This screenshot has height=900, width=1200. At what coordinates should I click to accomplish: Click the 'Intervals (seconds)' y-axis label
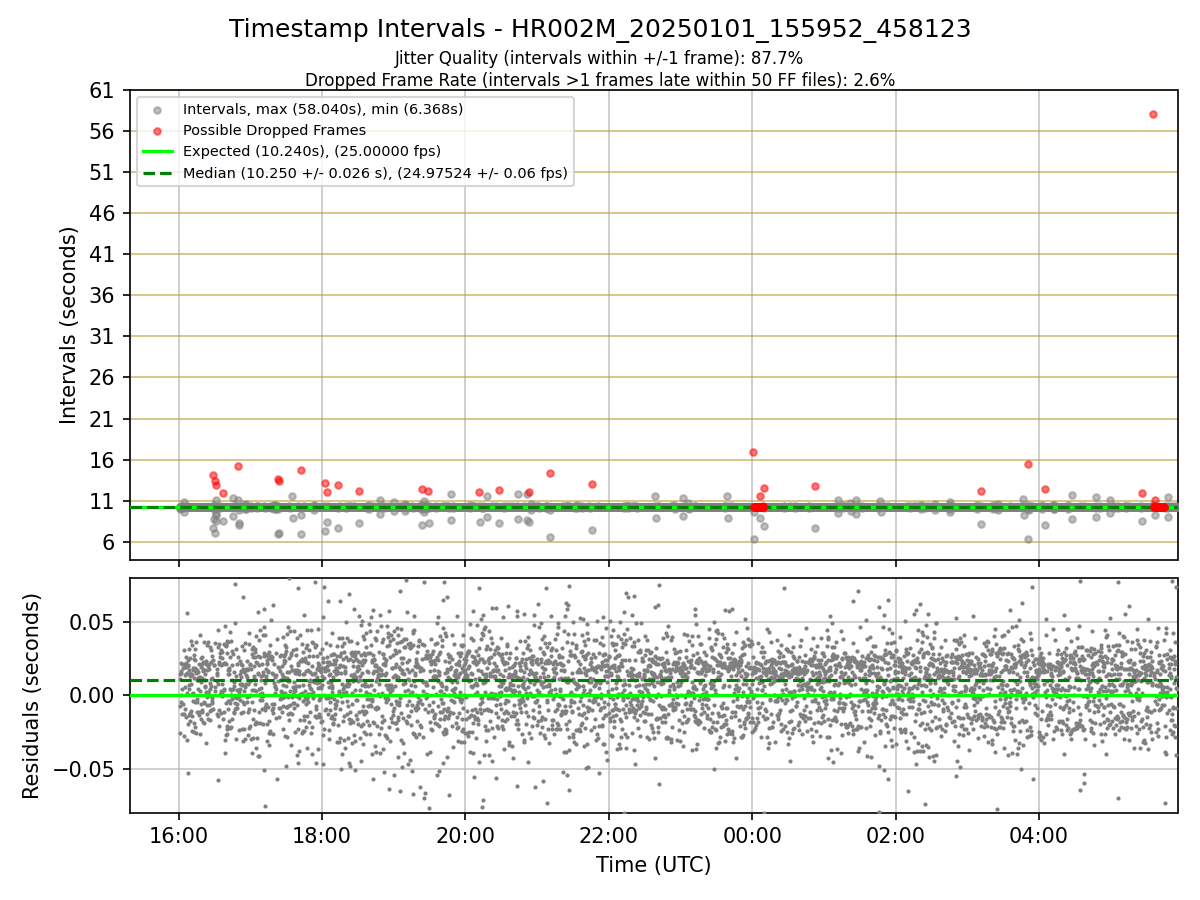(x=68, y=325)
